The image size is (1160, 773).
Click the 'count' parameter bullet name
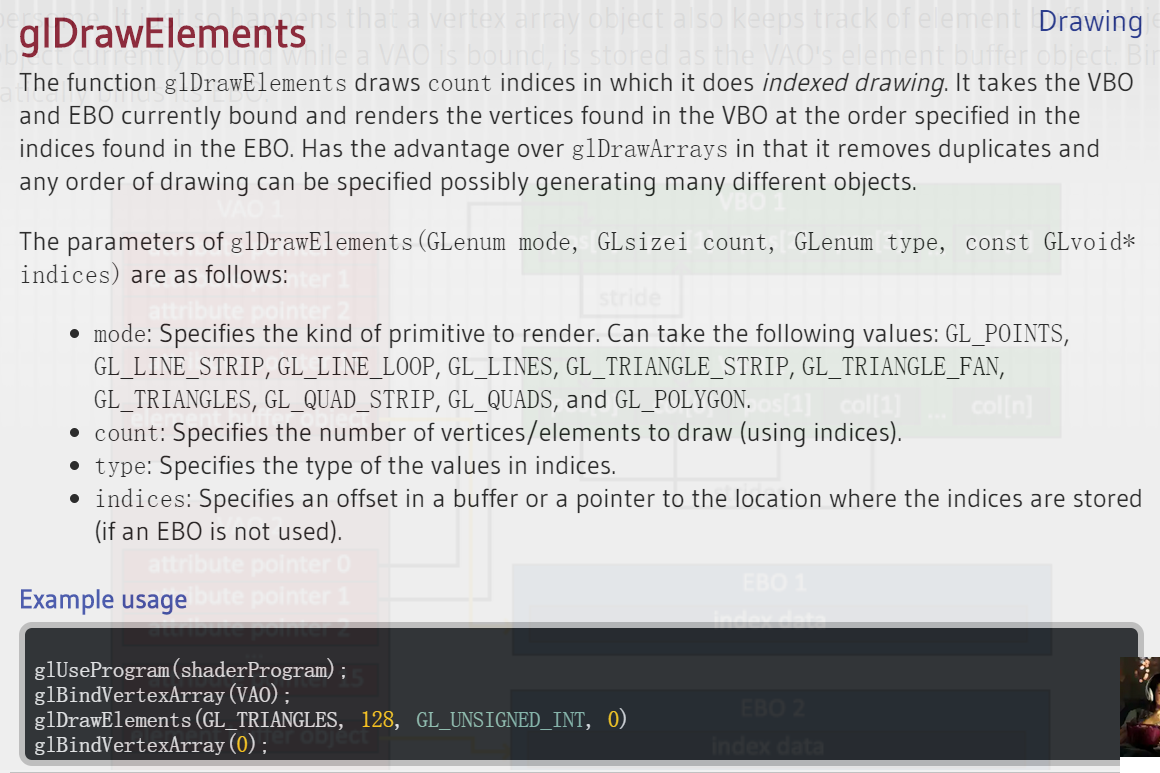click(x=127, y=433)
